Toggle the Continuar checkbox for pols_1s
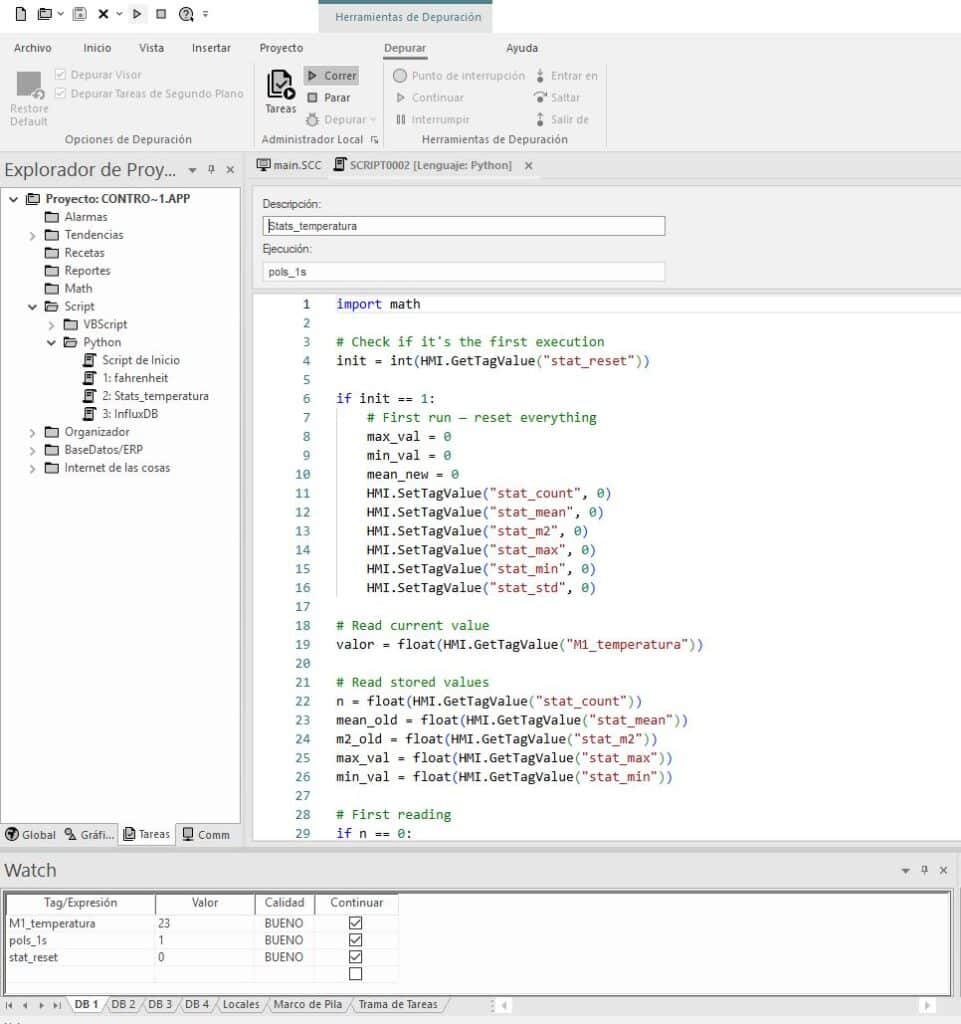Viewport: 961px width, 1024px height. [355, 940]
